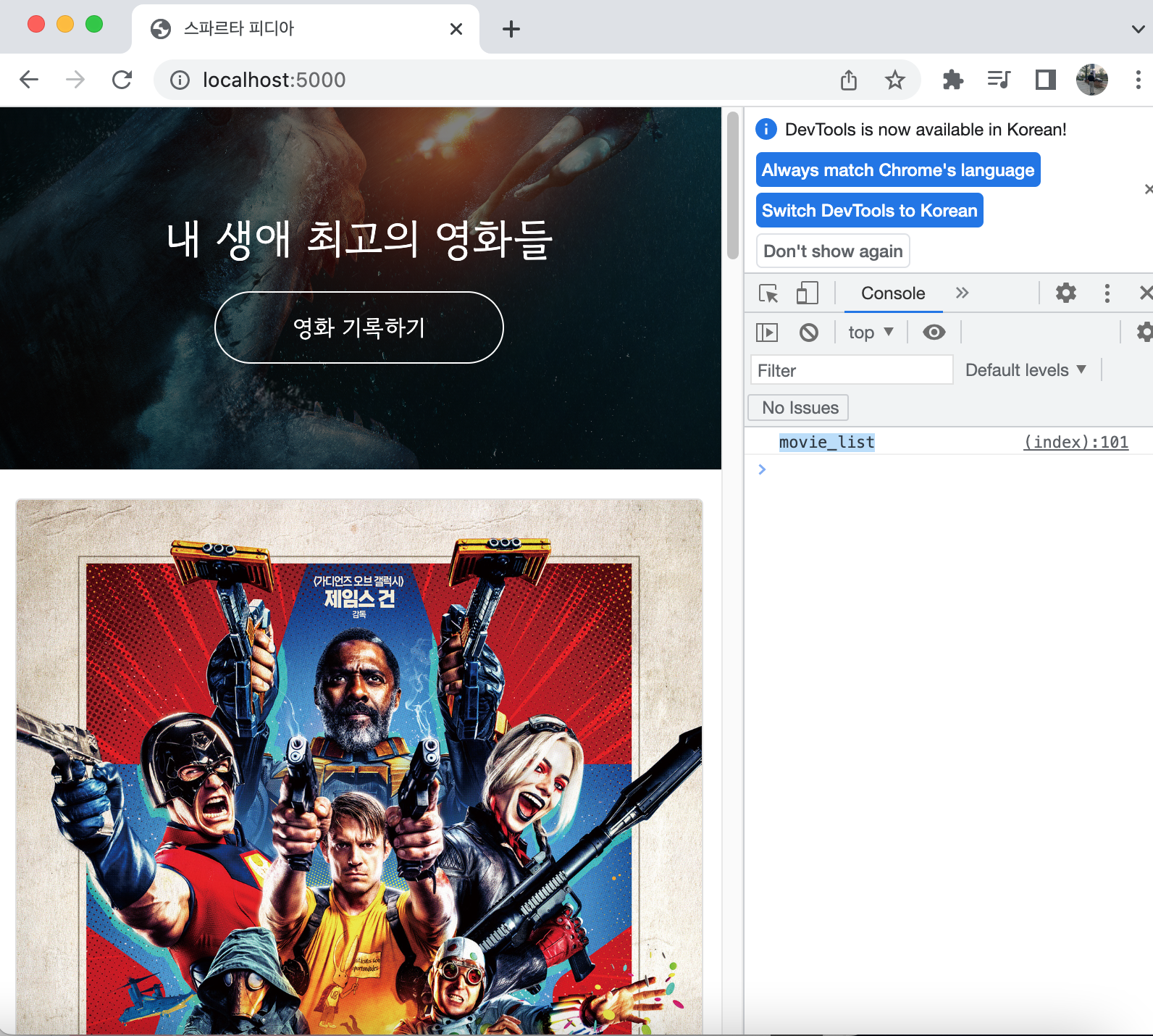Bookmark this page with star icon
This screenshot has height=1036, width=1153.
coord(895,80)
